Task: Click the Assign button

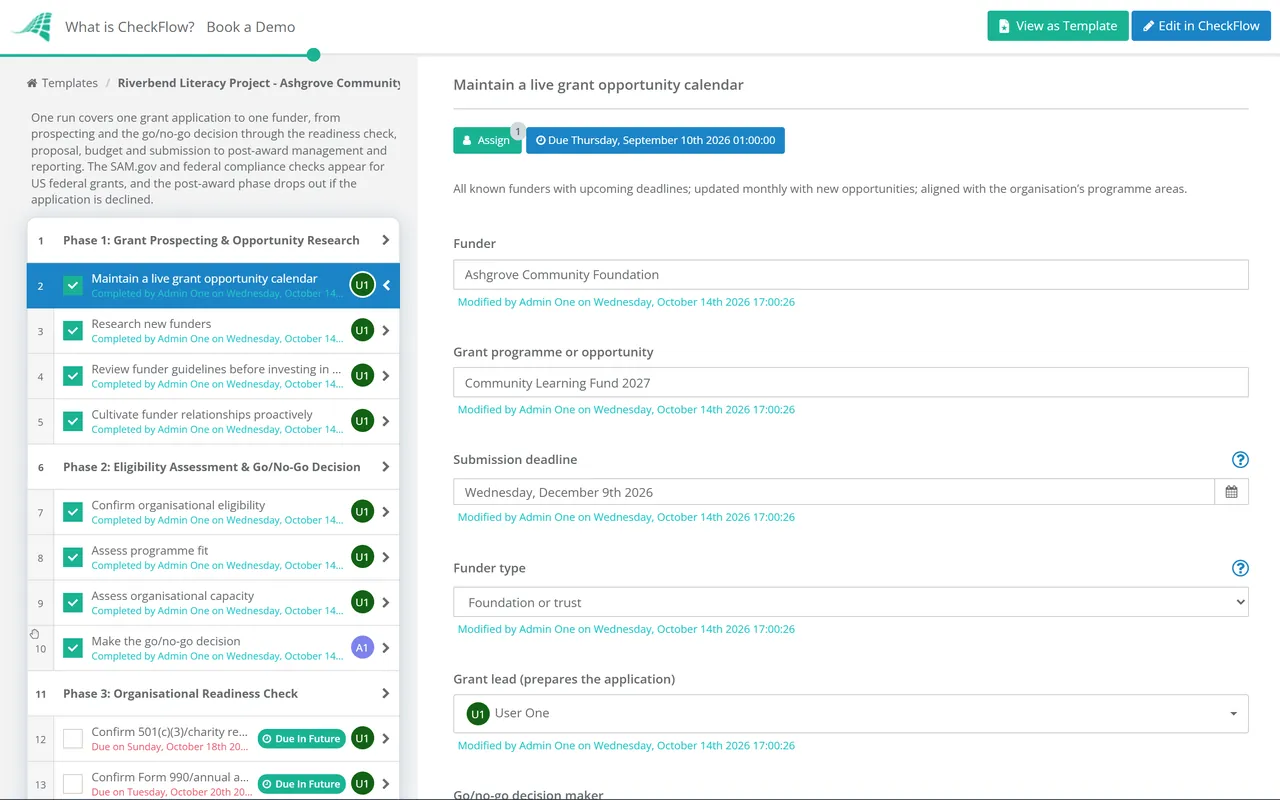Action: [487, 140]
